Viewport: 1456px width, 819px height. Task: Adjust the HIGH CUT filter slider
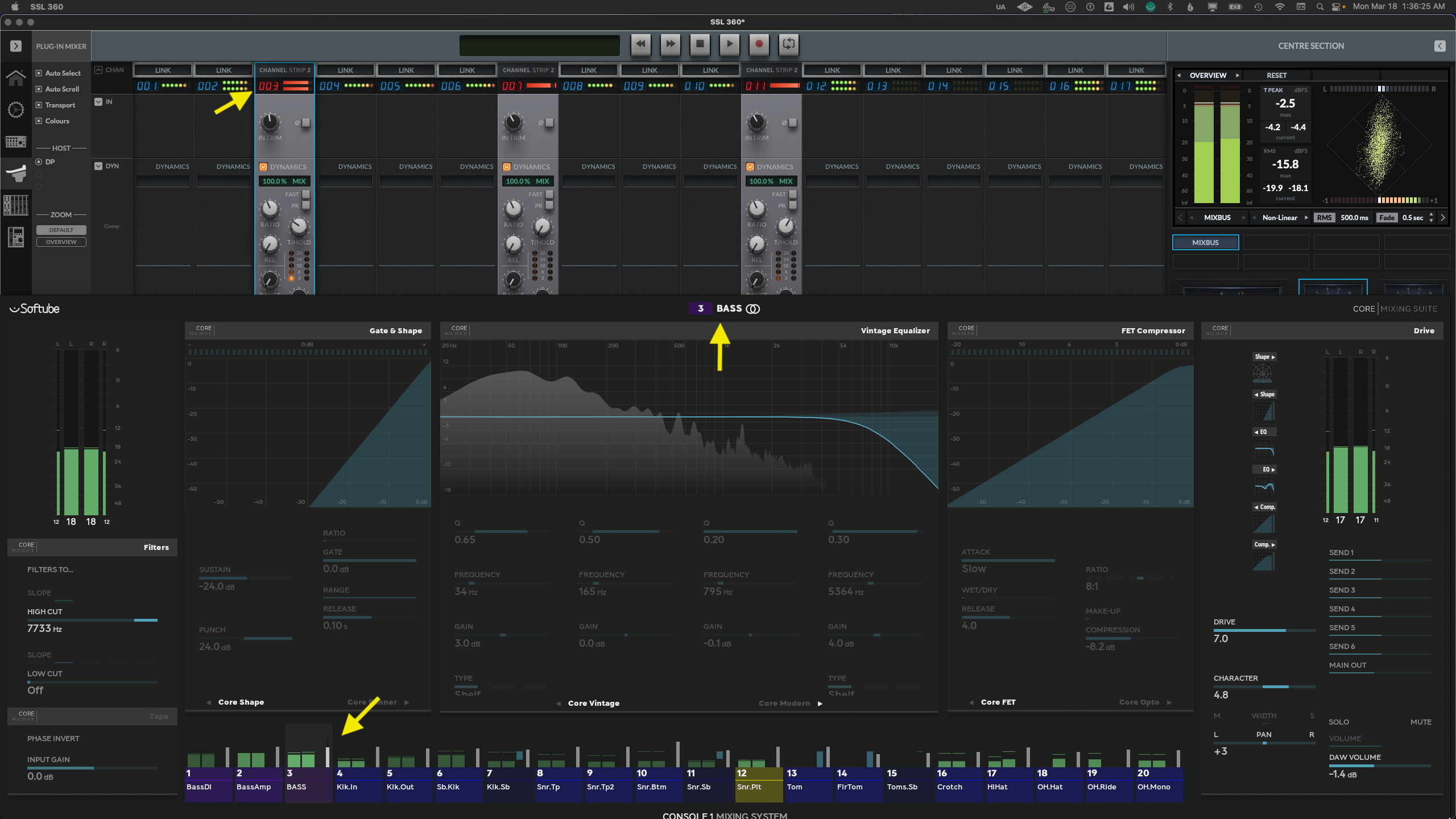tap(92, 621)
